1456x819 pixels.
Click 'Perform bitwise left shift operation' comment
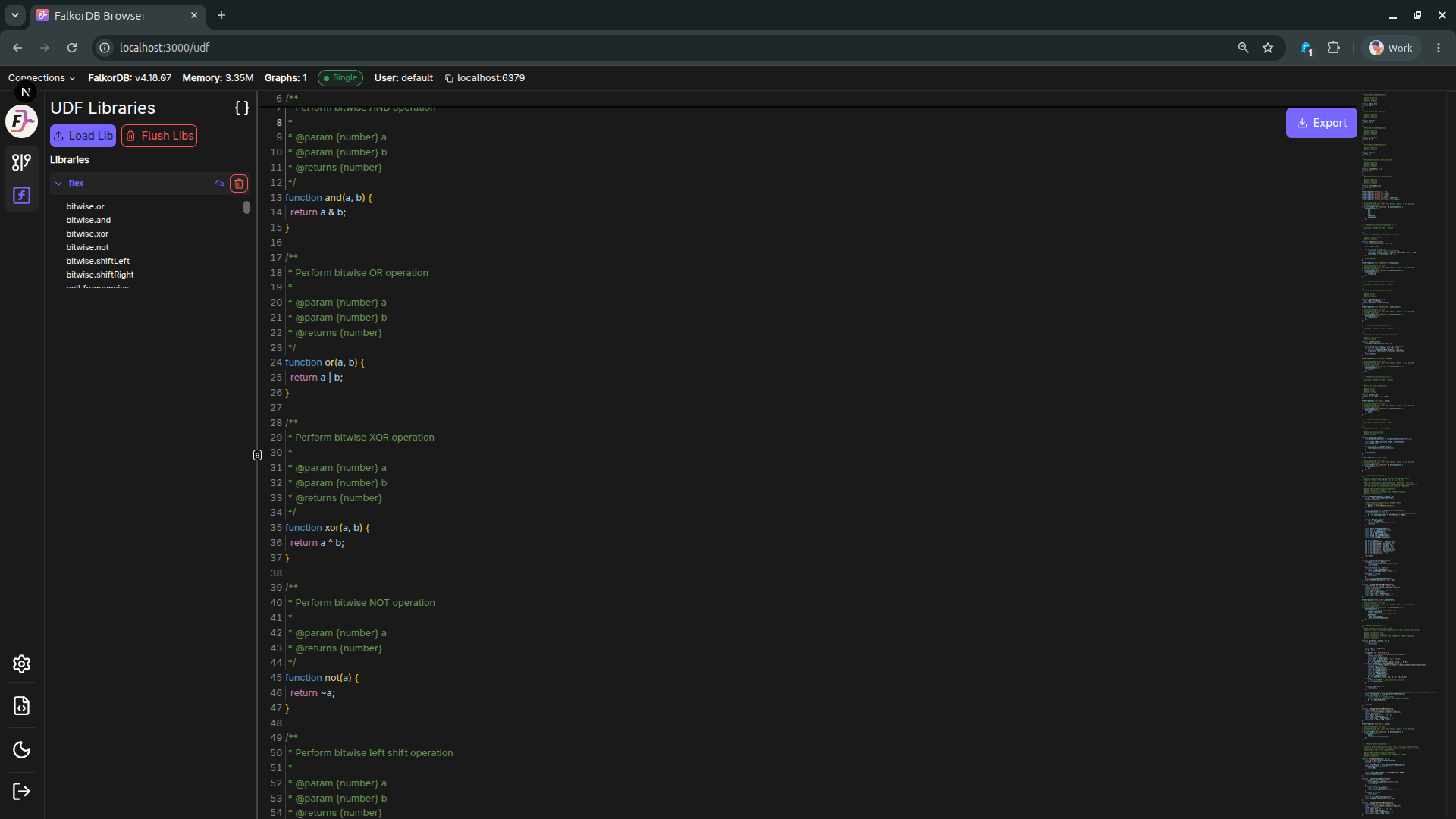pyautogui.click(x=374, y=753)
